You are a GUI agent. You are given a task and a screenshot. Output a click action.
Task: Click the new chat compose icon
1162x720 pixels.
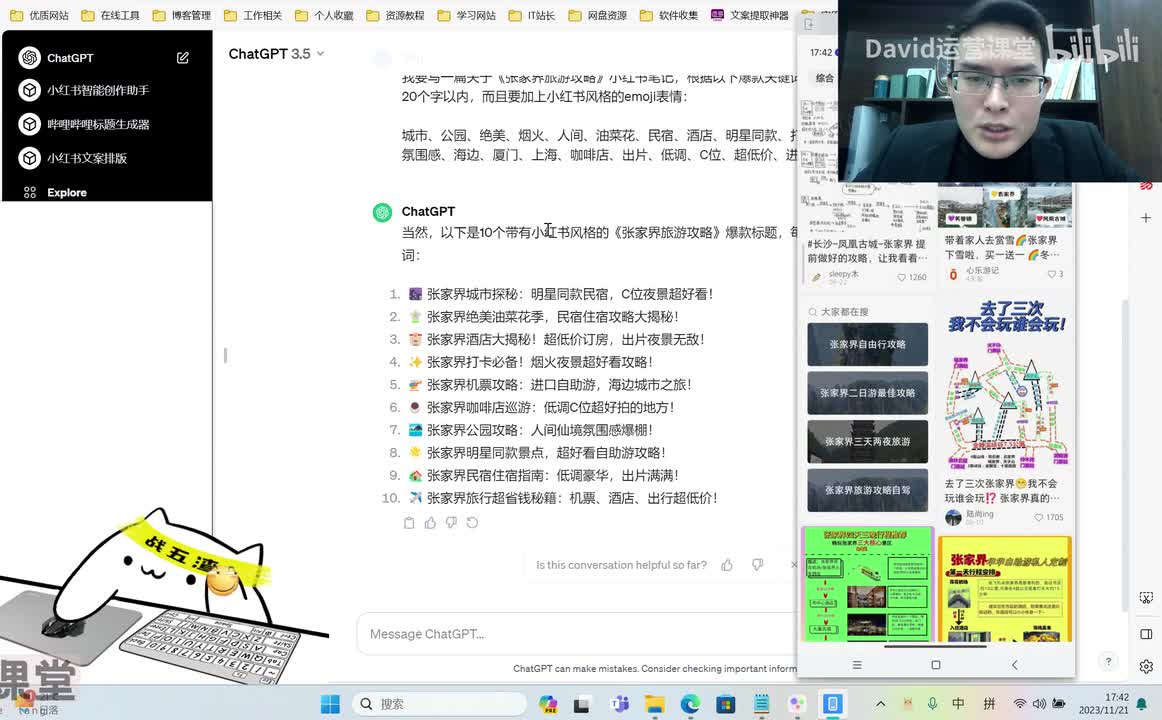[183, 58]
